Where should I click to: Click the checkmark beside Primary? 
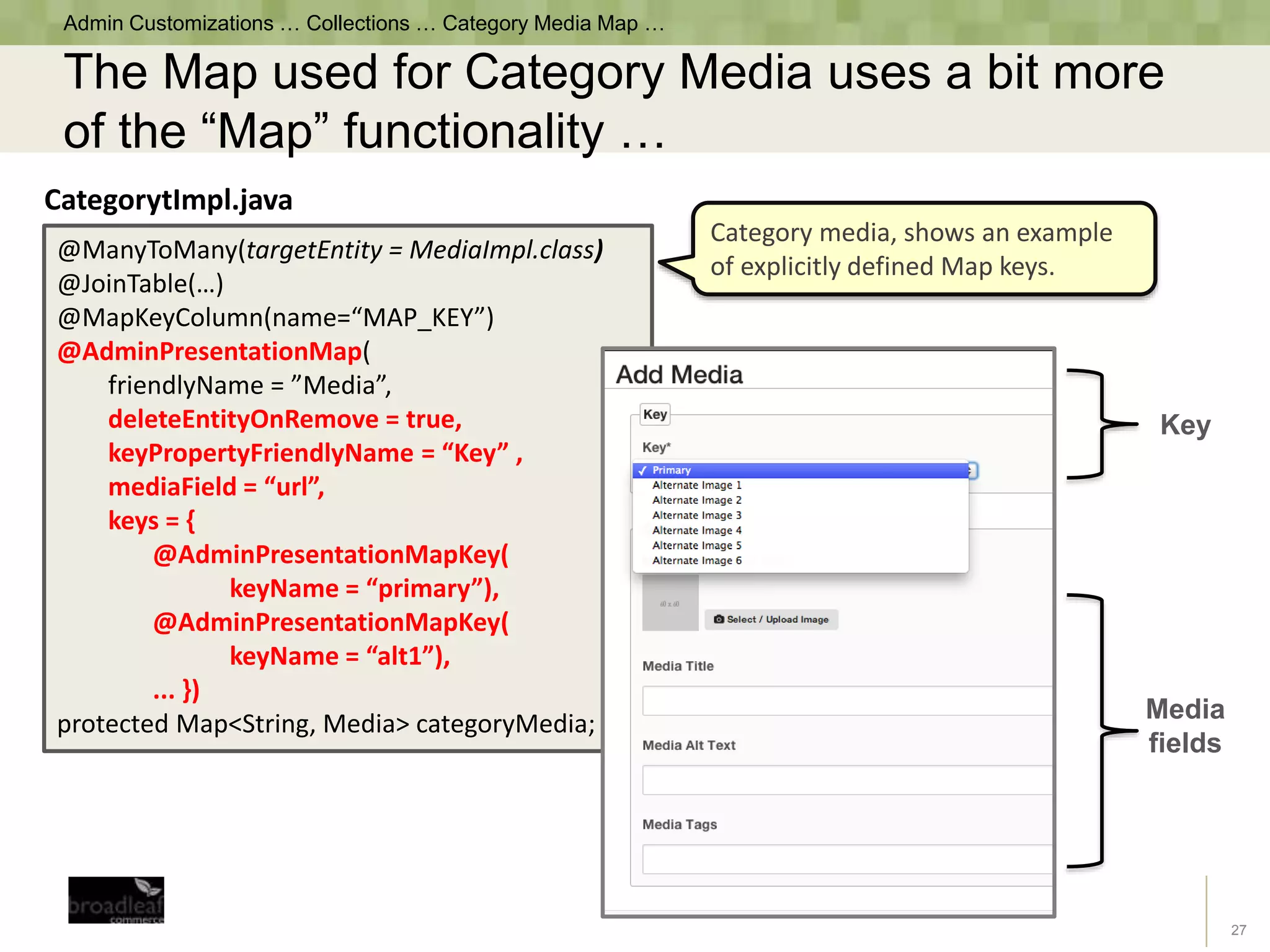[x=642, y=470]
